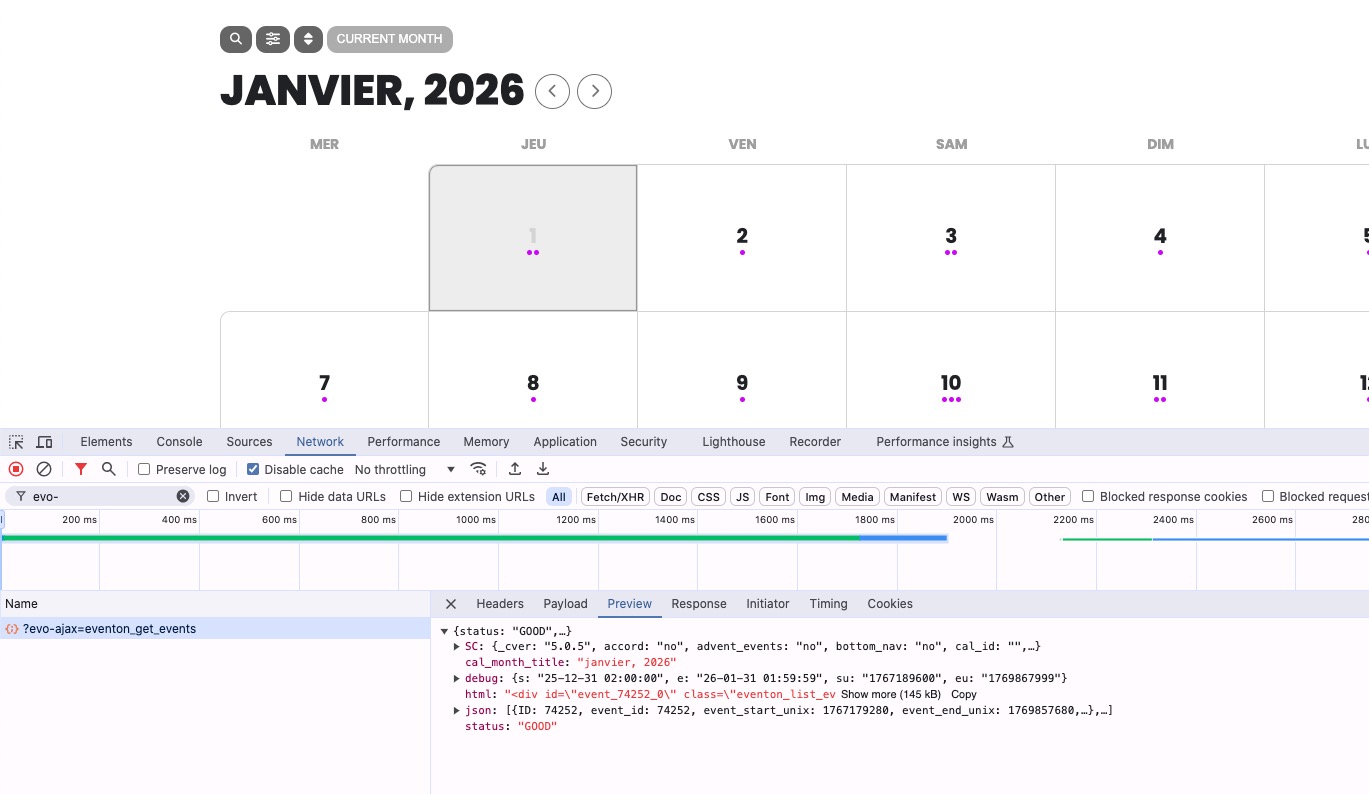Viewport: 1369px width, 794px height.
Task: Click the inspect element picker icon
Action: pos(16,442)
